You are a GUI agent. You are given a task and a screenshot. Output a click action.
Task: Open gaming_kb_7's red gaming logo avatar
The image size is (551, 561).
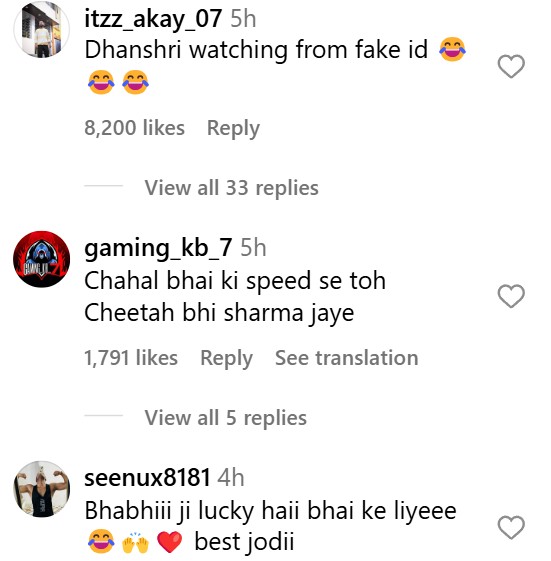coord(42,259)
